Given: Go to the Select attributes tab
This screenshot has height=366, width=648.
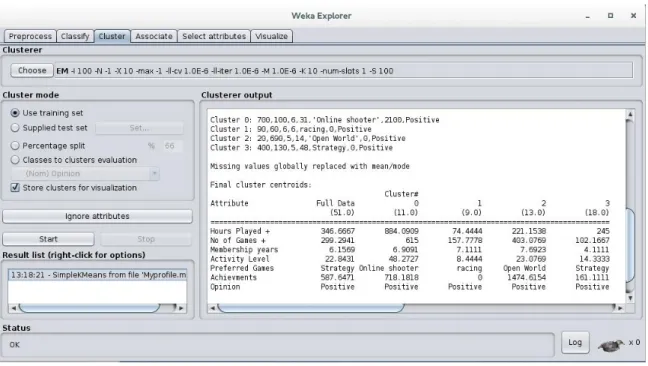Looking at the screenshot, I should pyautogui.click(x=214, y=36).
